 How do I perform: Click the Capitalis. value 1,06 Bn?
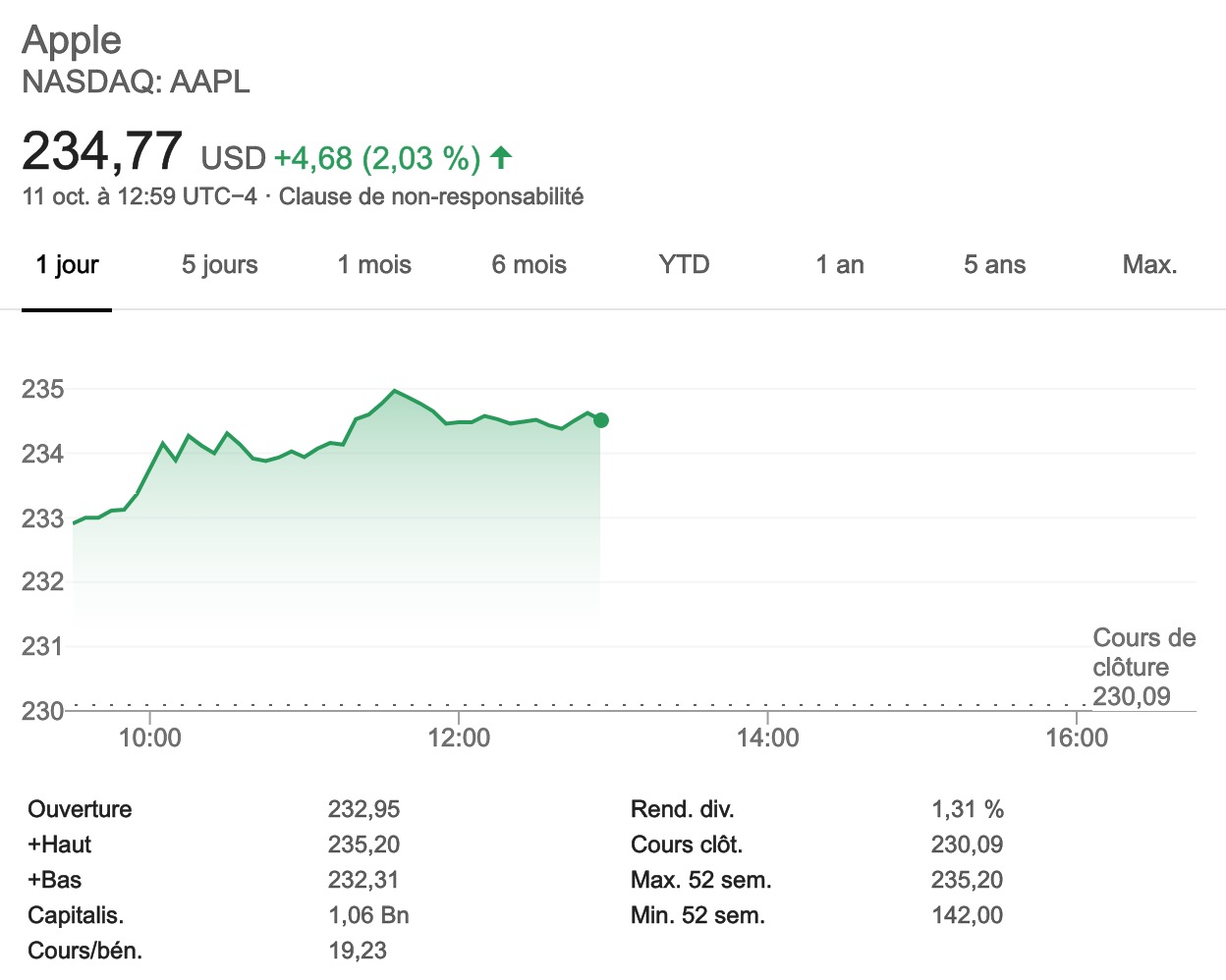(x=369, y=915)
